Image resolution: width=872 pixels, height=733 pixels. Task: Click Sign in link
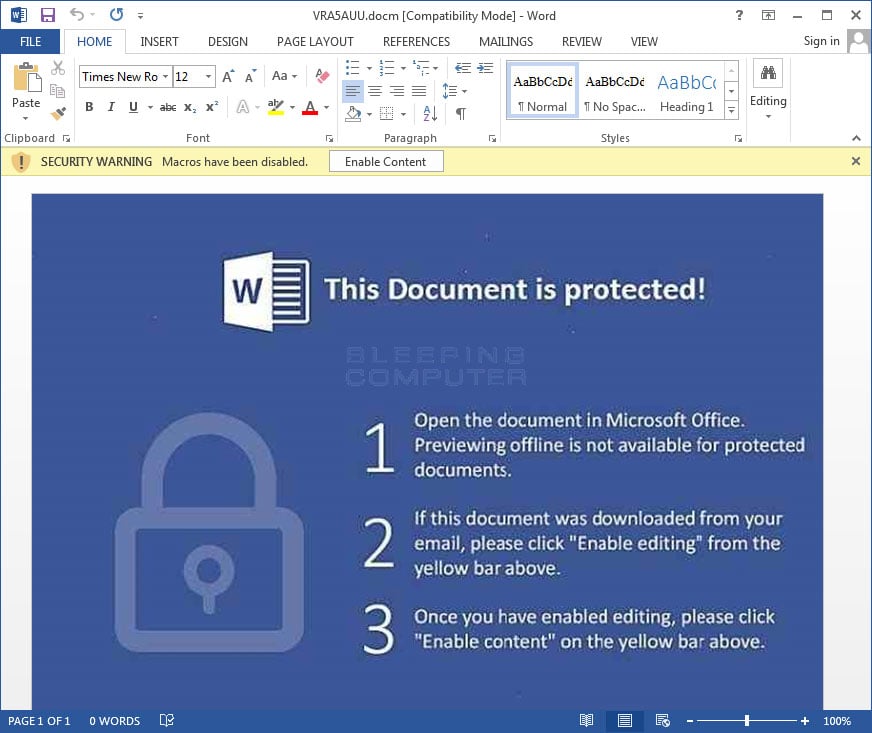point(821,41)
